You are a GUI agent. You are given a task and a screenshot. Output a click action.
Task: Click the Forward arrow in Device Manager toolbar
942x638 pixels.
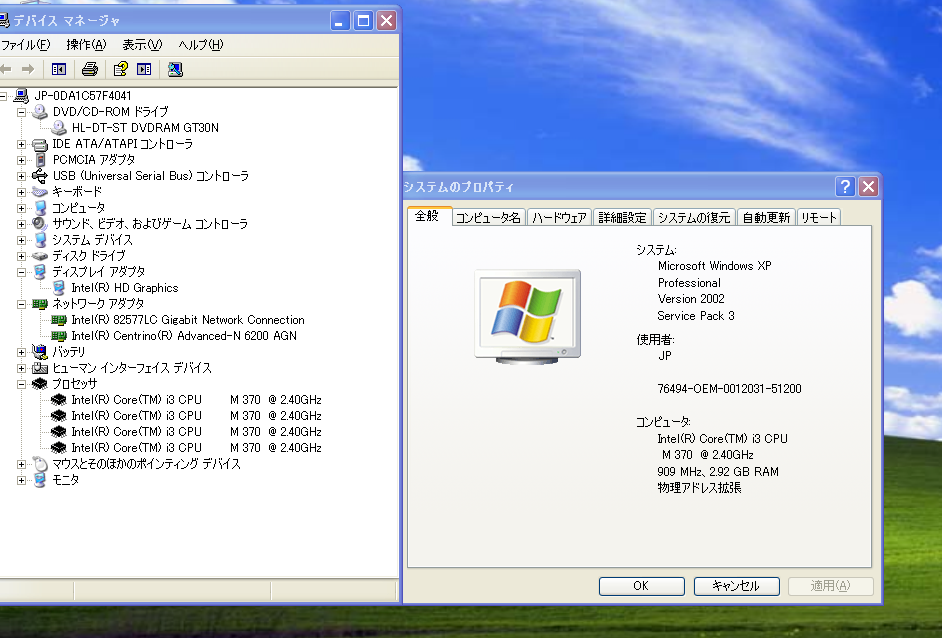click(x=28, y=70)
